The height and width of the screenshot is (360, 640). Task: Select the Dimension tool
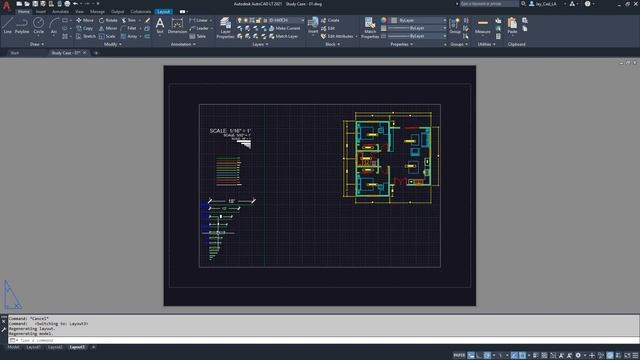click(x=177, y=25)
